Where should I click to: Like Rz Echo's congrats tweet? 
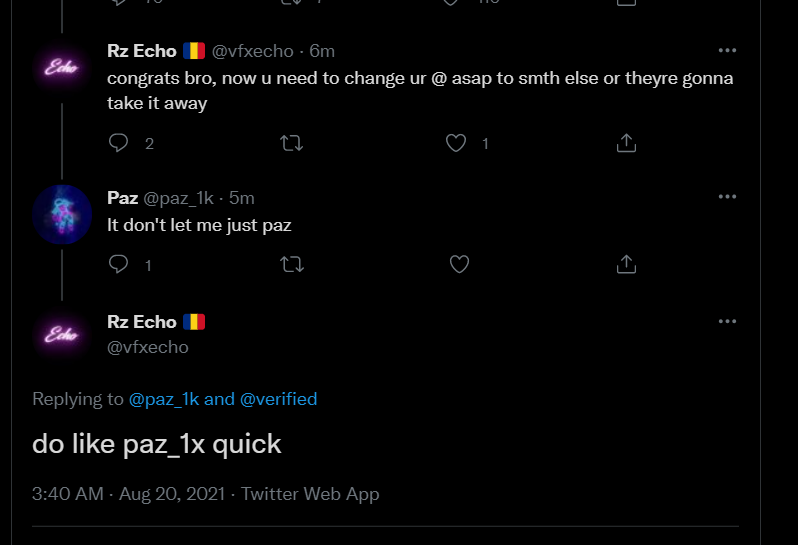pyautogui.click(x=456, y=143)
